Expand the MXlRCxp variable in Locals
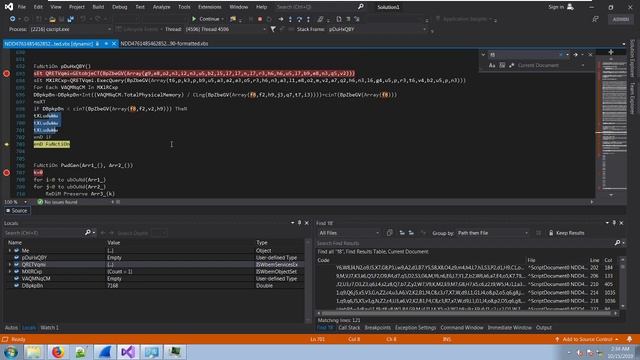Viewport: 640px width, 360px height. 10,271
